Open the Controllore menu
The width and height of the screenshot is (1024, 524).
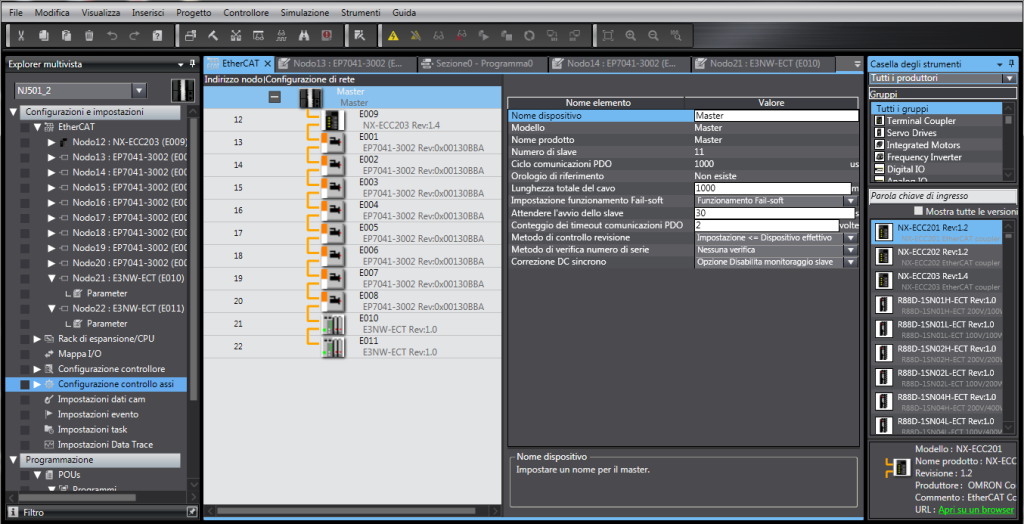[x=246, y=12]
